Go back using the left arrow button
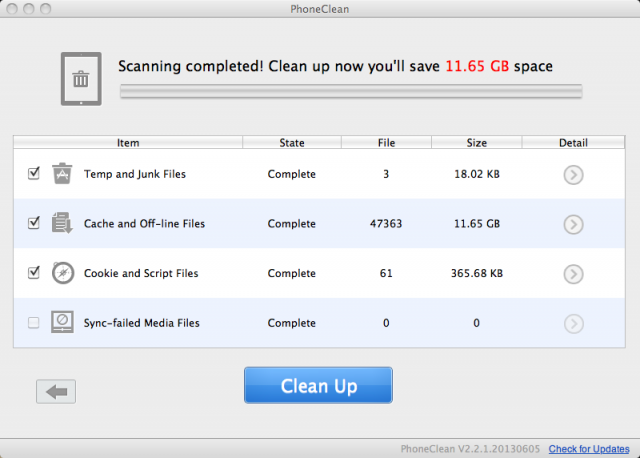The width and height of the screenshot is (640, 458). tap(56, 392)
